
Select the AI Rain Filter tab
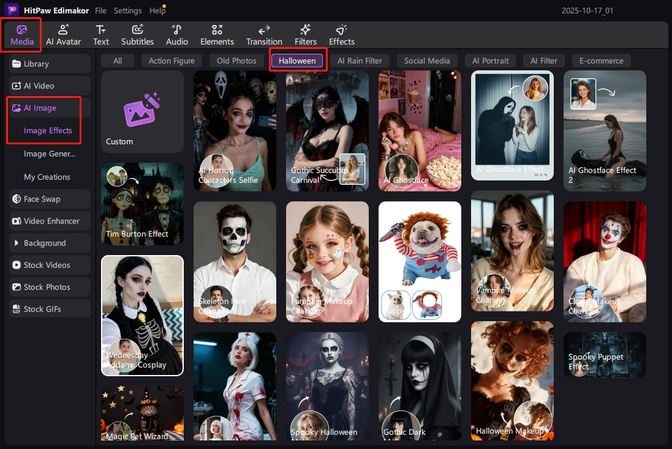click(361, 61)
